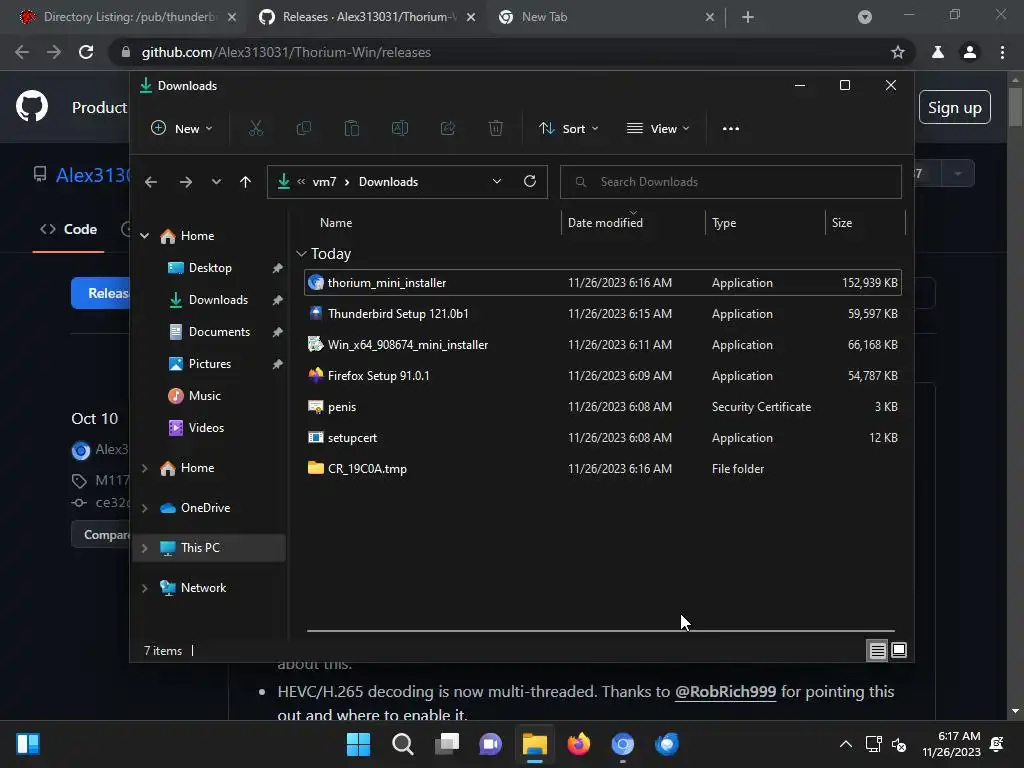Open taskbar Search
This screenshot has width=1024, height=768.
[402, 744]
